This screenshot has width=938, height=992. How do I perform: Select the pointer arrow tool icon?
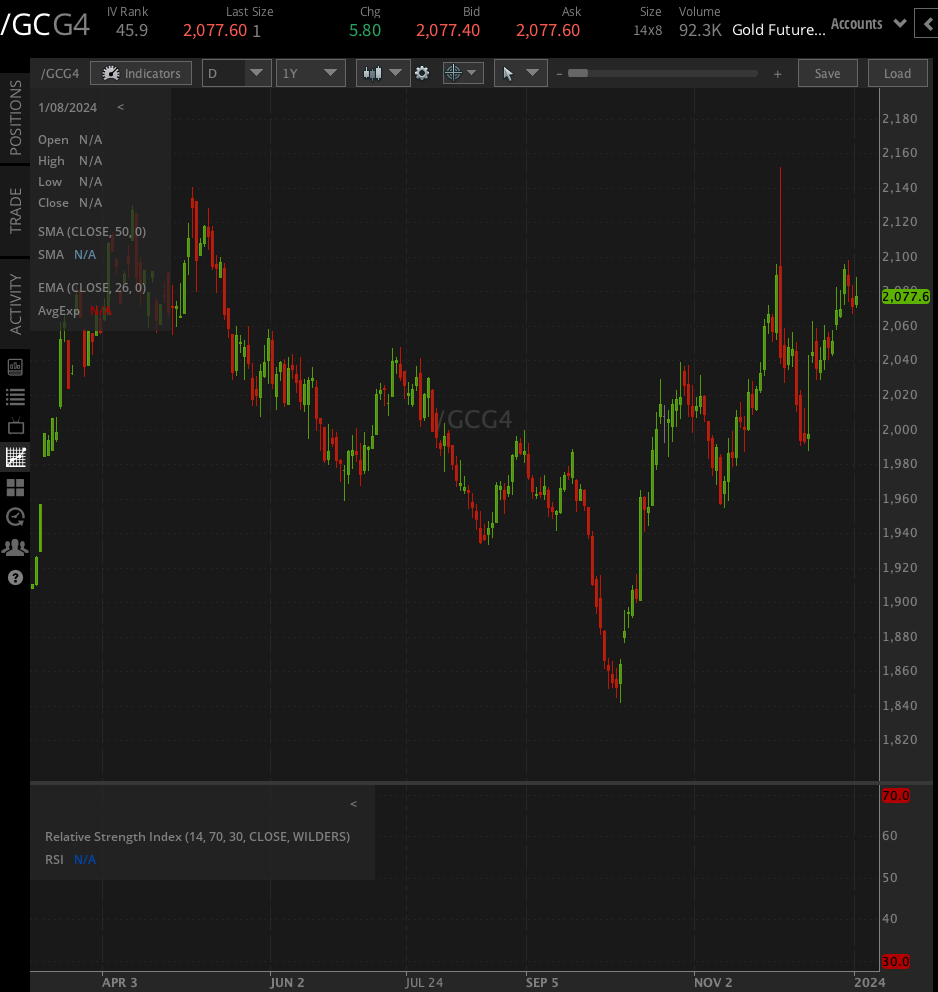click(508, 73)
